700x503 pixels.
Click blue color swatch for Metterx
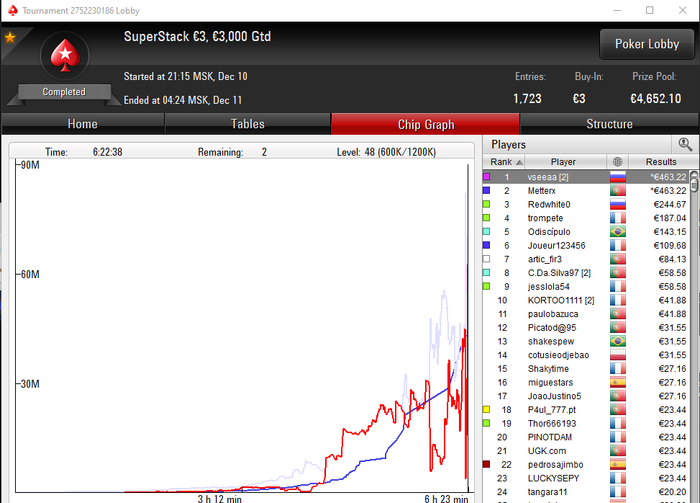pyautogui.click(x=487, y=191)
